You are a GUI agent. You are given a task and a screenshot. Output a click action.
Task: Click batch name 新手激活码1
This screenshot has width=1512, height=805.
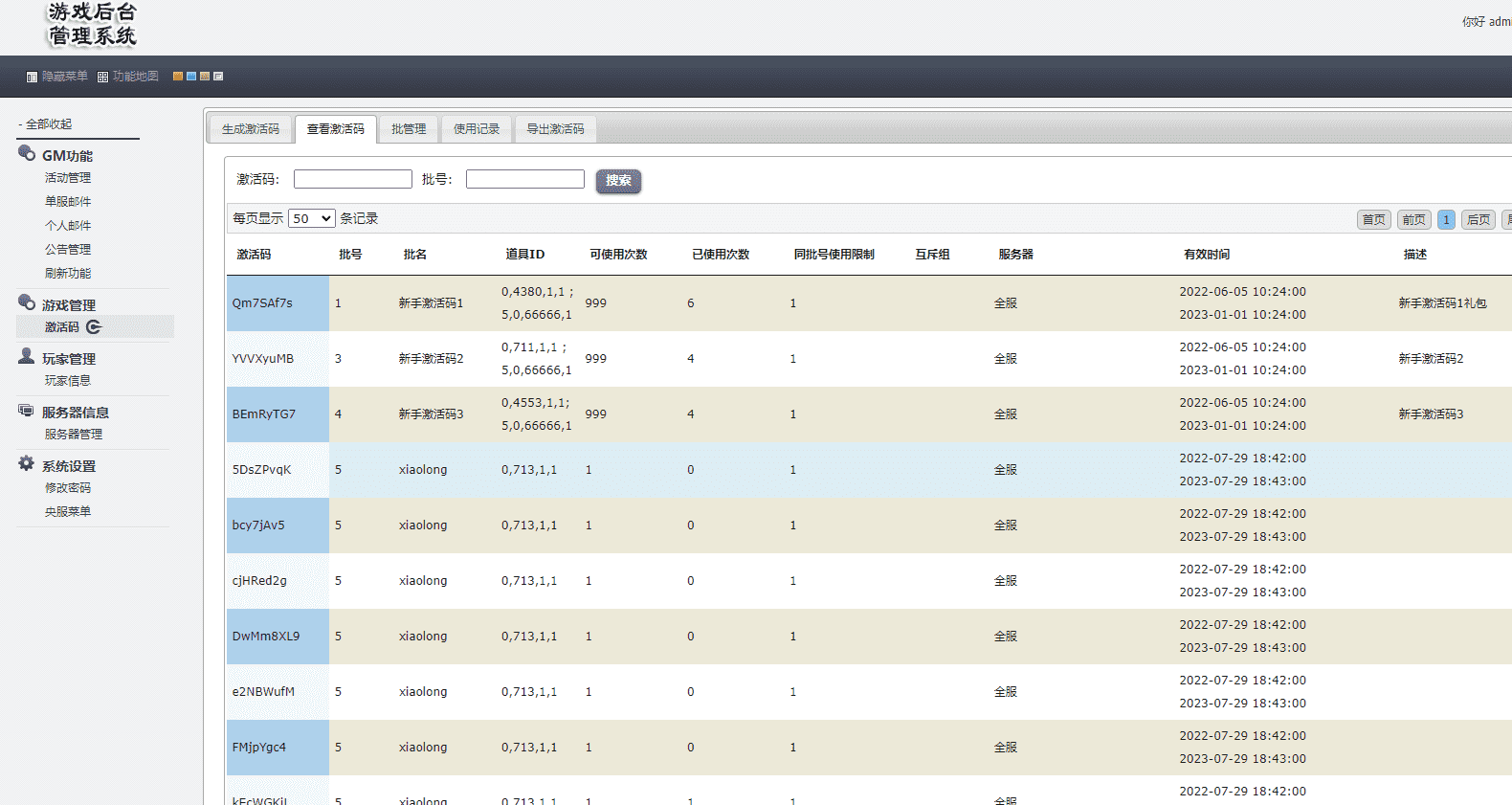[432, 303]
